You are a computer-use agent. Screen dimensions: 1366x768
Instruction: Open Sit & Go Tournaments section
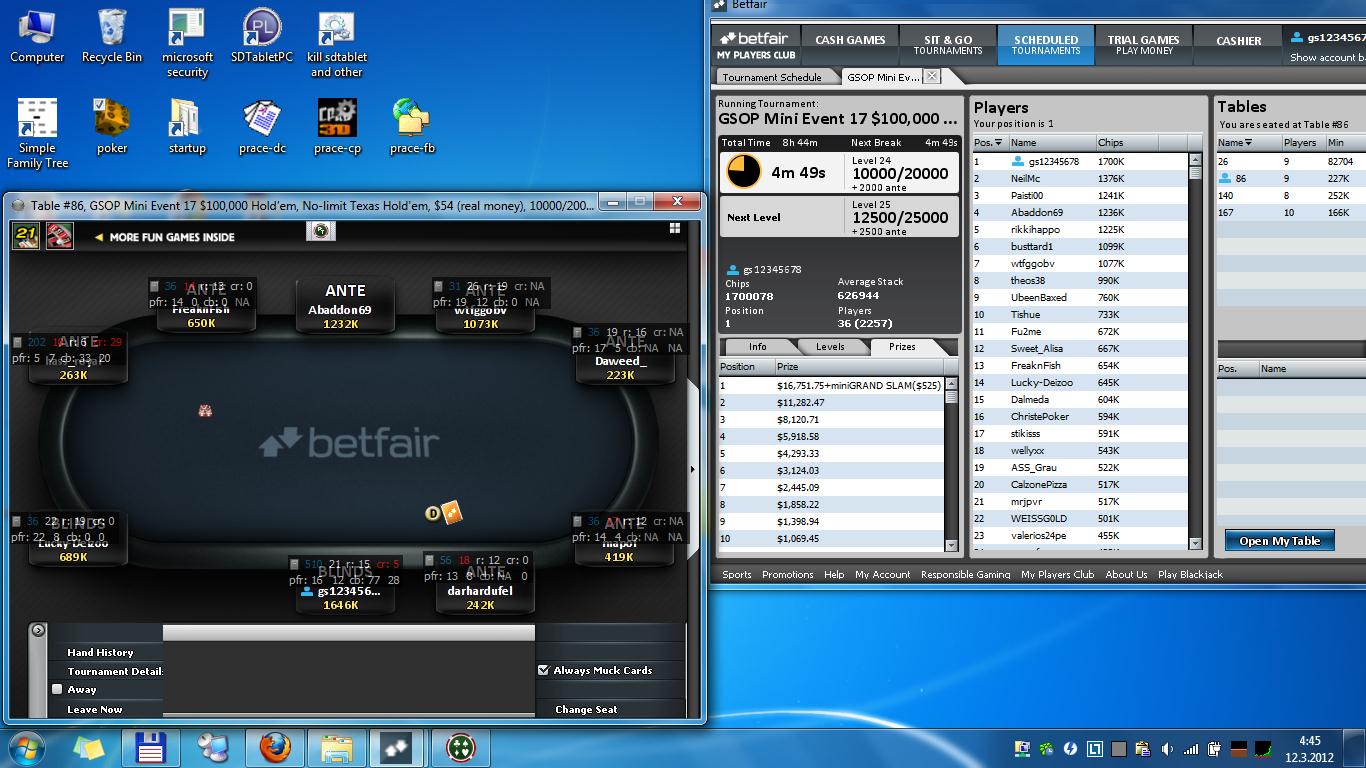pos(948,45)
